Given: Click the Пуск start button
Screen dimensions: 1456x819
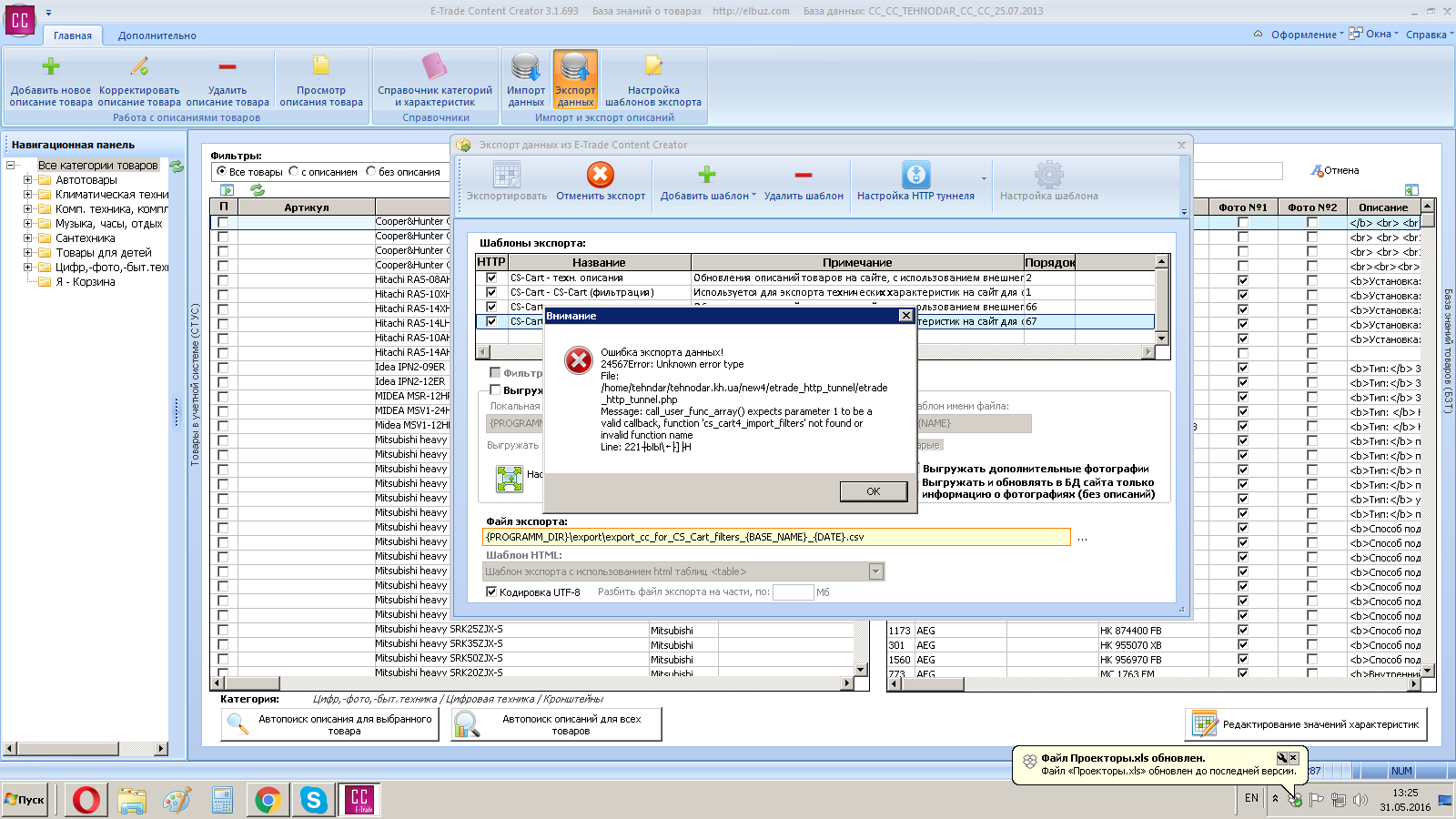Looking at the screenshot, I should click(x=25, y=800).
